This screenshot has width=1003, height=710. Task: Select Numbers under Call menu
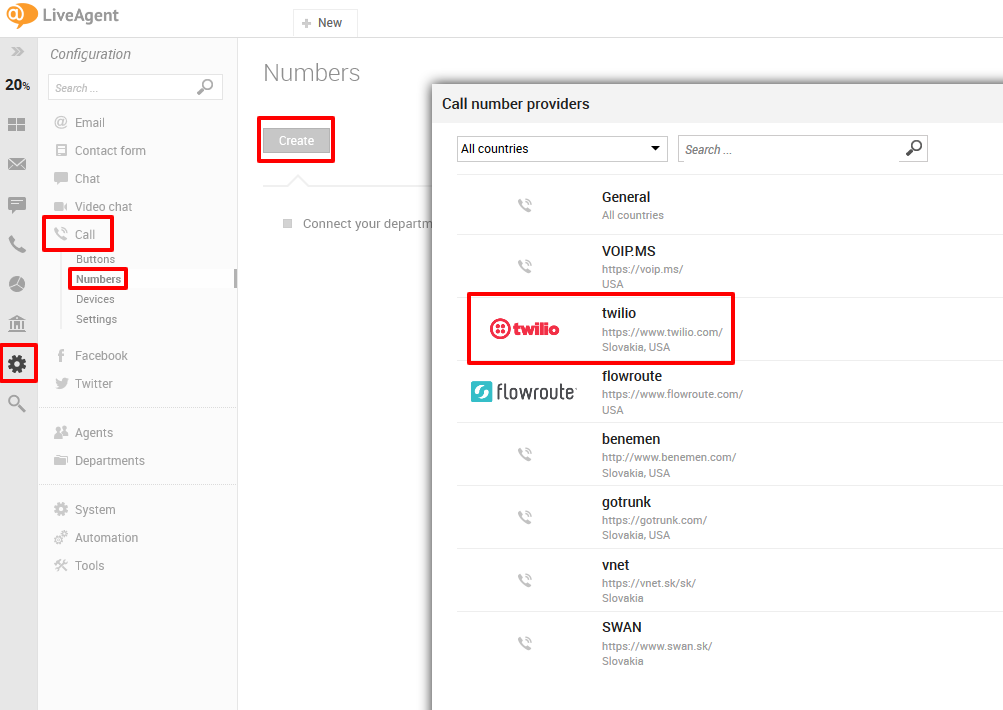tap(98, 279)
